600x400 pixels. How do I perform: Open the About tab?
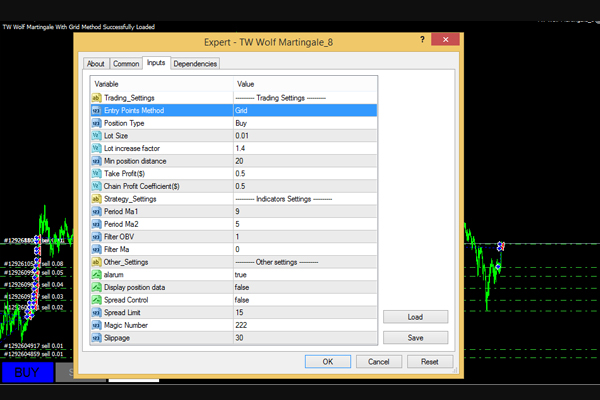pyautogui.click(x=96, y=64)
